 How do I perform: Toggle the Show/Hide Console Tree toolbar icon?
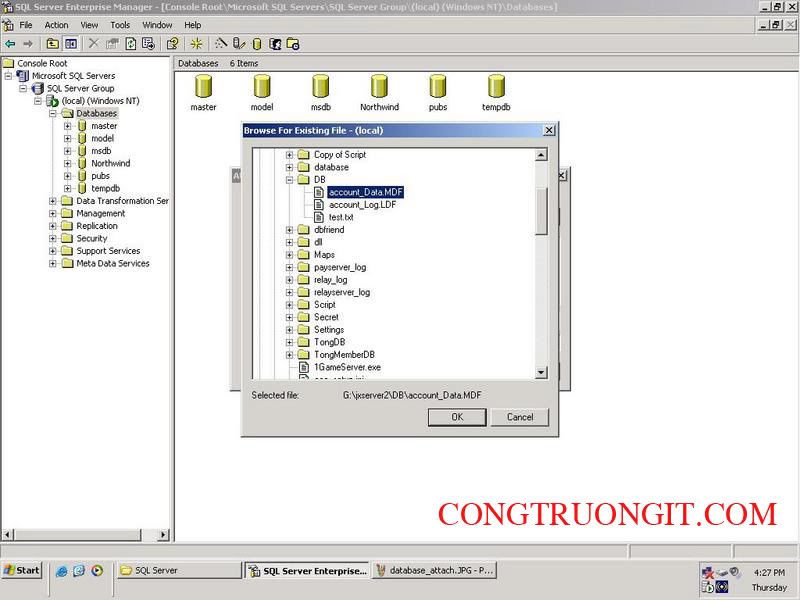tap(71, 44)
